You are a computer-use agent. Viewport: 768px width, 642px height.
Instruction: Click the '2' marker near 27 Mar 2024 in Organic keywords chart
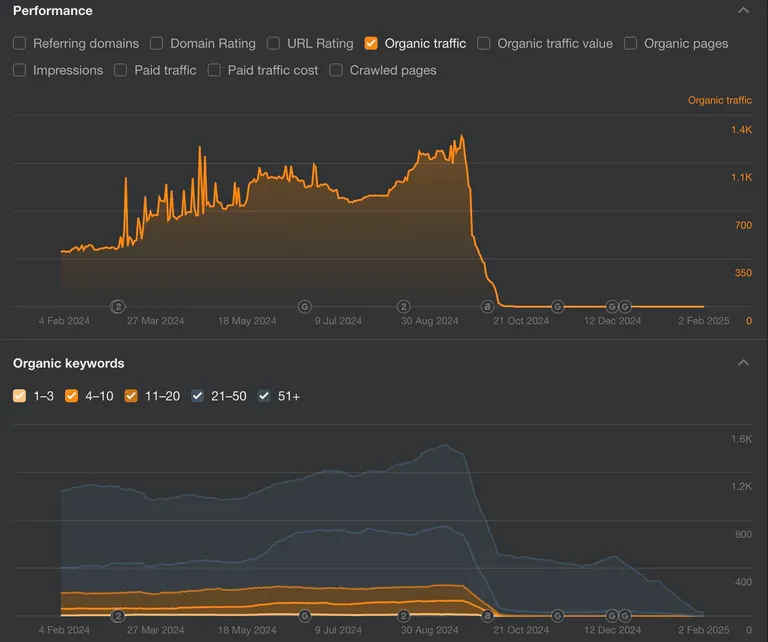click(117, 615)
